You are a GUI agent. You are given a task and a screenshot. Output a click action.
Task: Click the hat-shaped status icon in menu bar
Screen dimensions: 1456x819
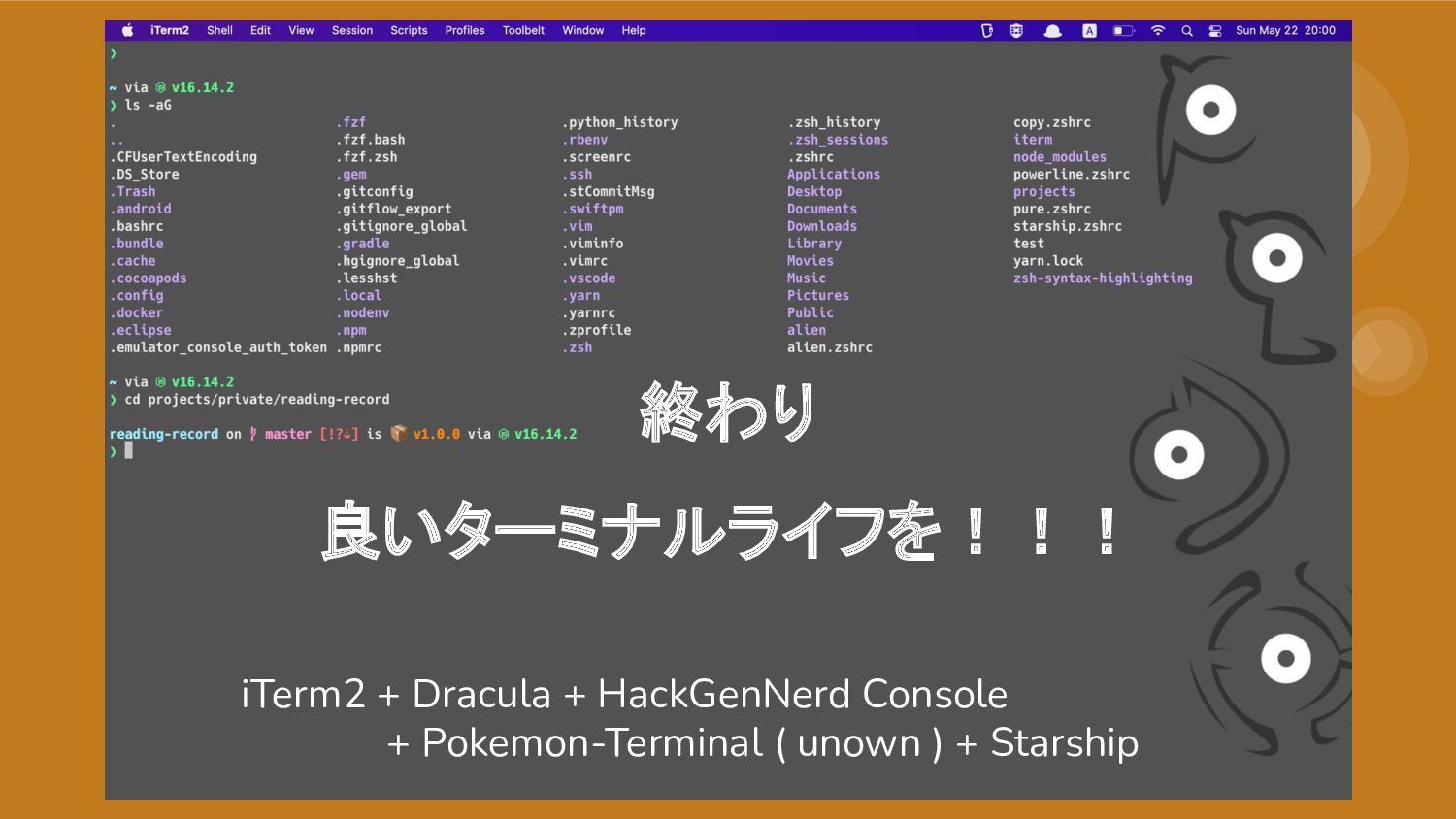1052,31
